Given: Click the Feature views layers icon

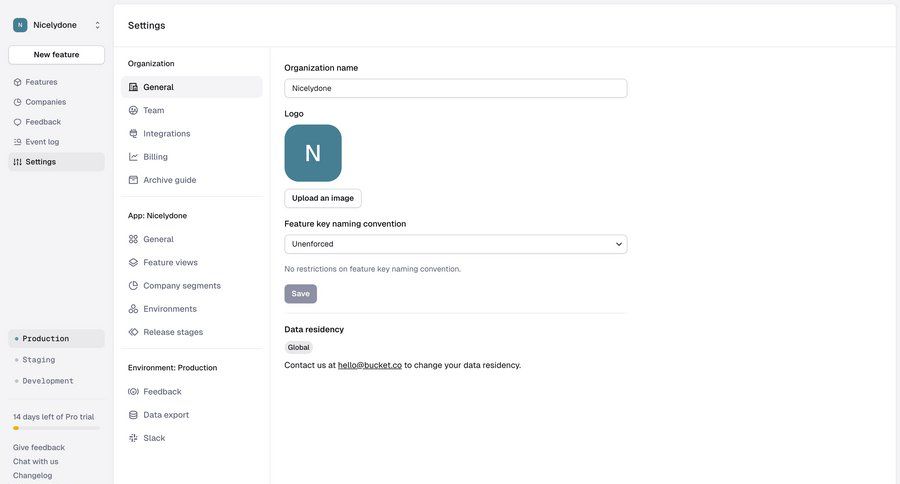Looking at the screenshot, I should tap(133, 263).
